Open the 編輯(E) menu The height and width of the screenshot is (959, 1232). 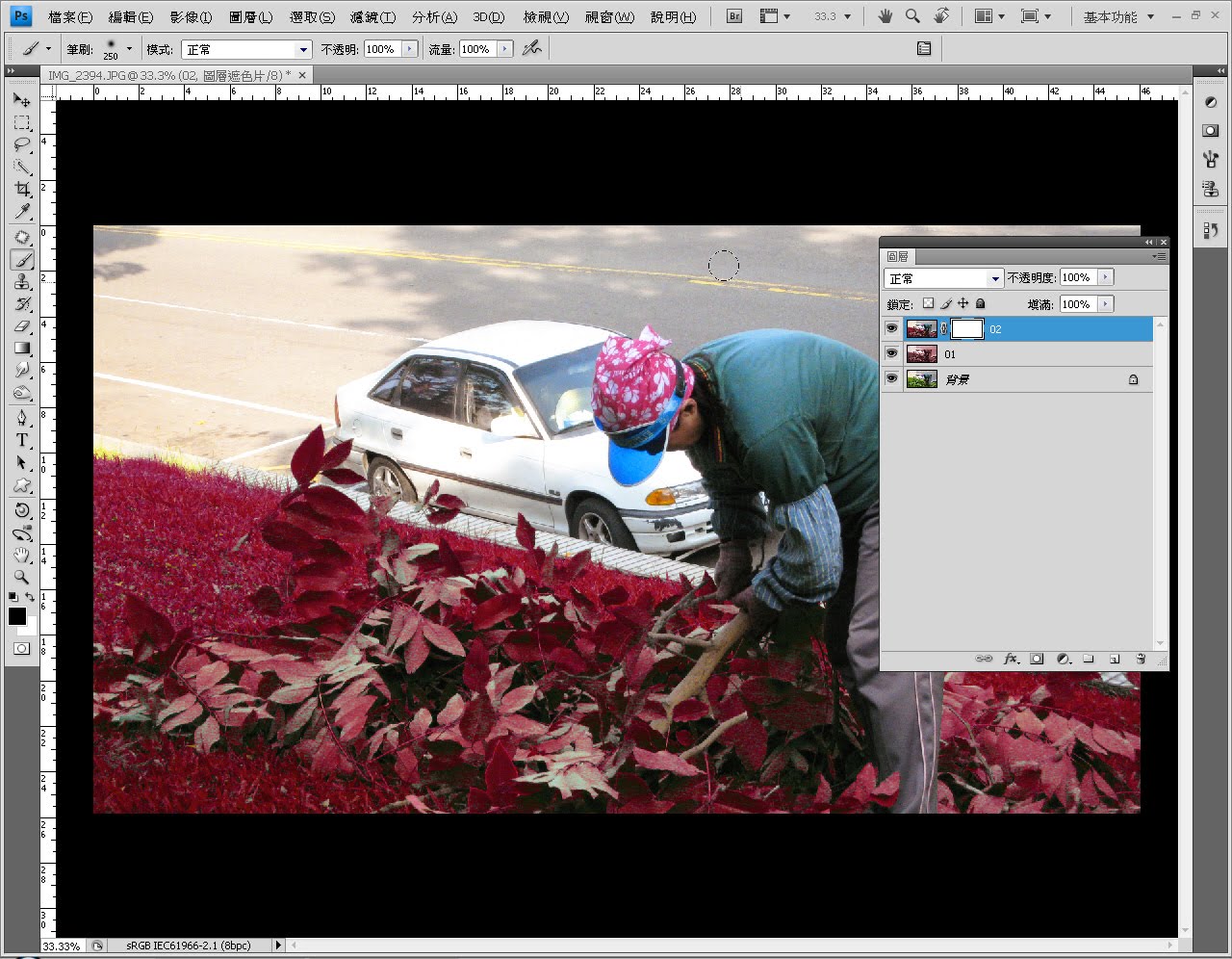[131, 17]
